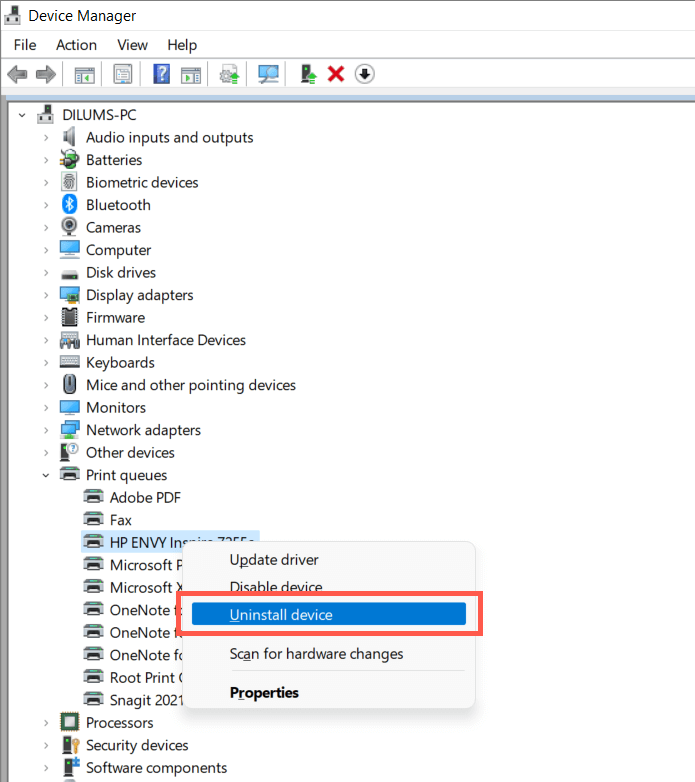Select the Security devices label
The width and height of the screenshot is (695, 782).
pyautogui.click(x=137, y=745)
